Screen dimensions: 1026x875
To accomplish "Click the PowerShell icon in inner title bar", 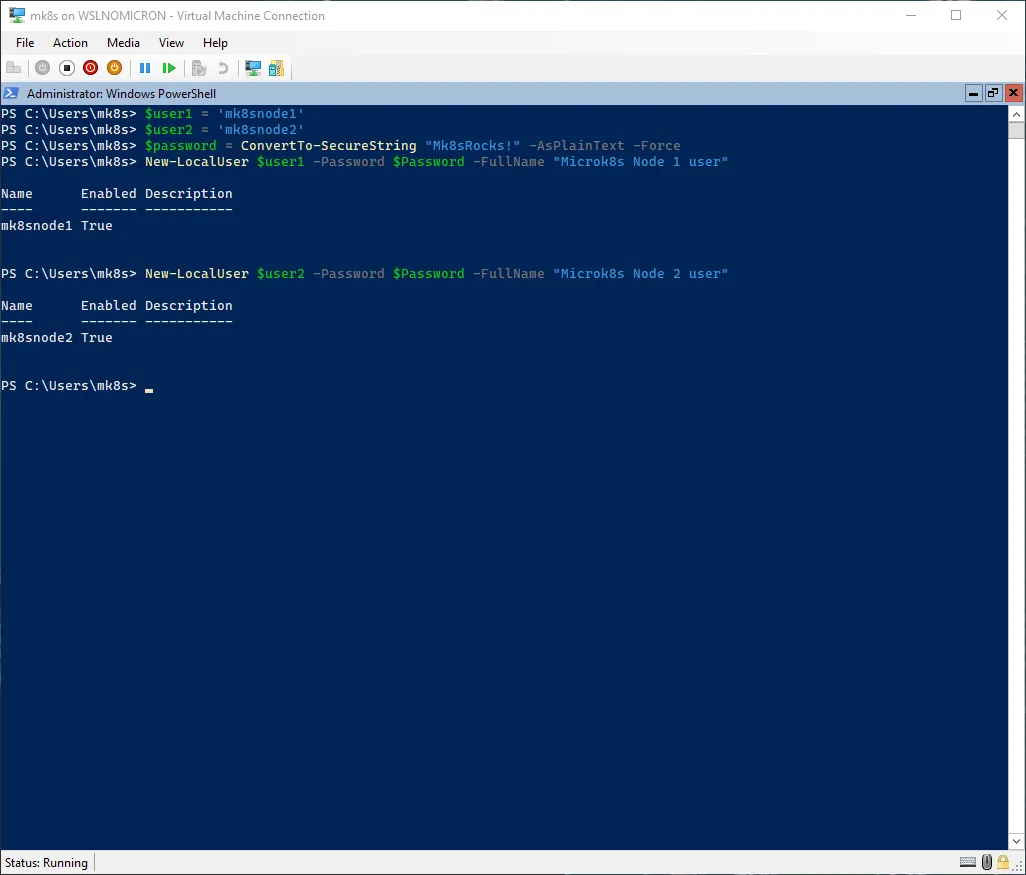I will (x=11, y=93).
